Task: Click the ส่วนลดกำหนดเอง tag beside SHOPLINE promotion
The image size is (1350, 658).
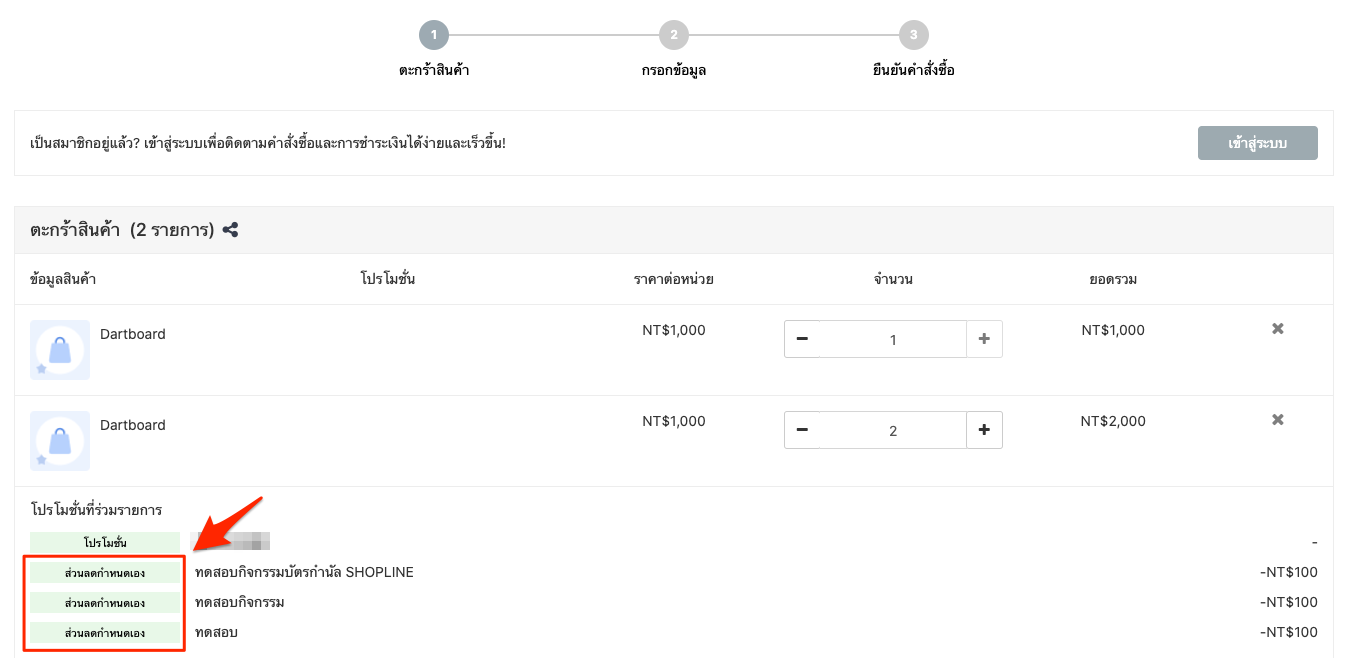Action: pos(105,573)
